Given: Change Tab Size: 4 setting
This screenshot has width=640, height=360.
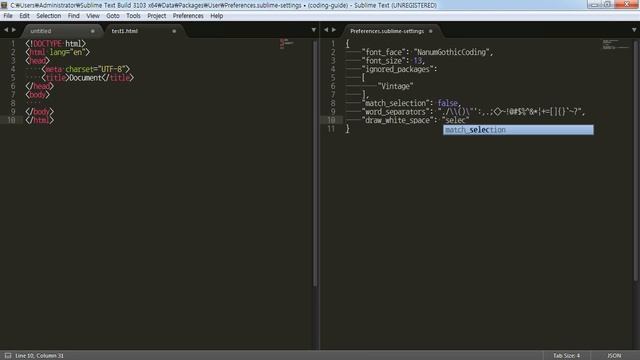Looking at the screenshot, I should click(x=567, y=356).
